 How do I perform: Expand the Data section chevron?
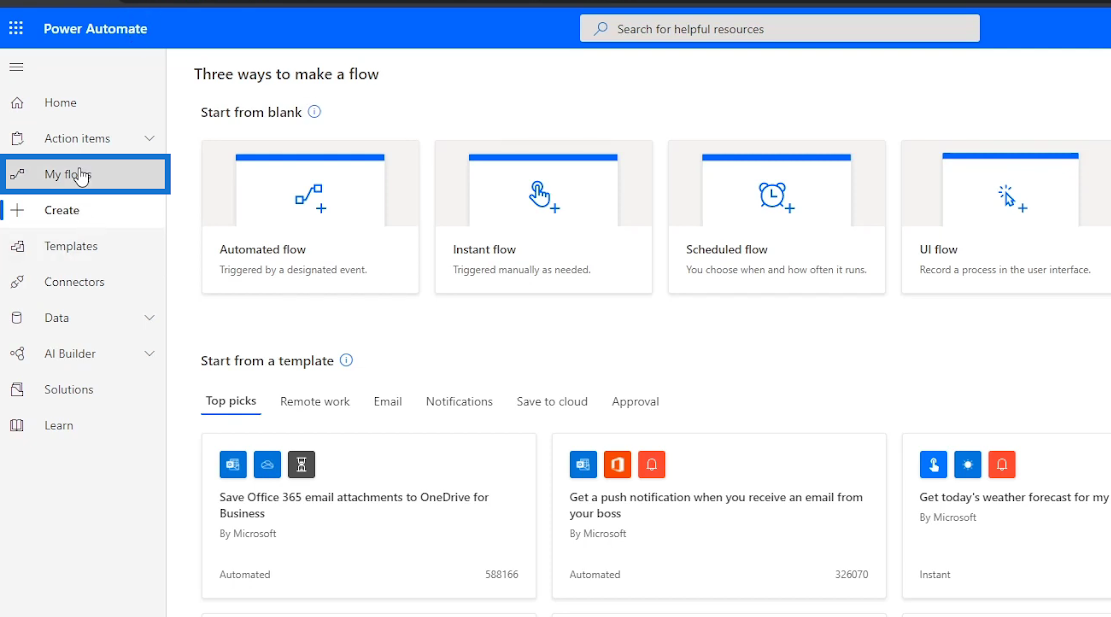150,318
